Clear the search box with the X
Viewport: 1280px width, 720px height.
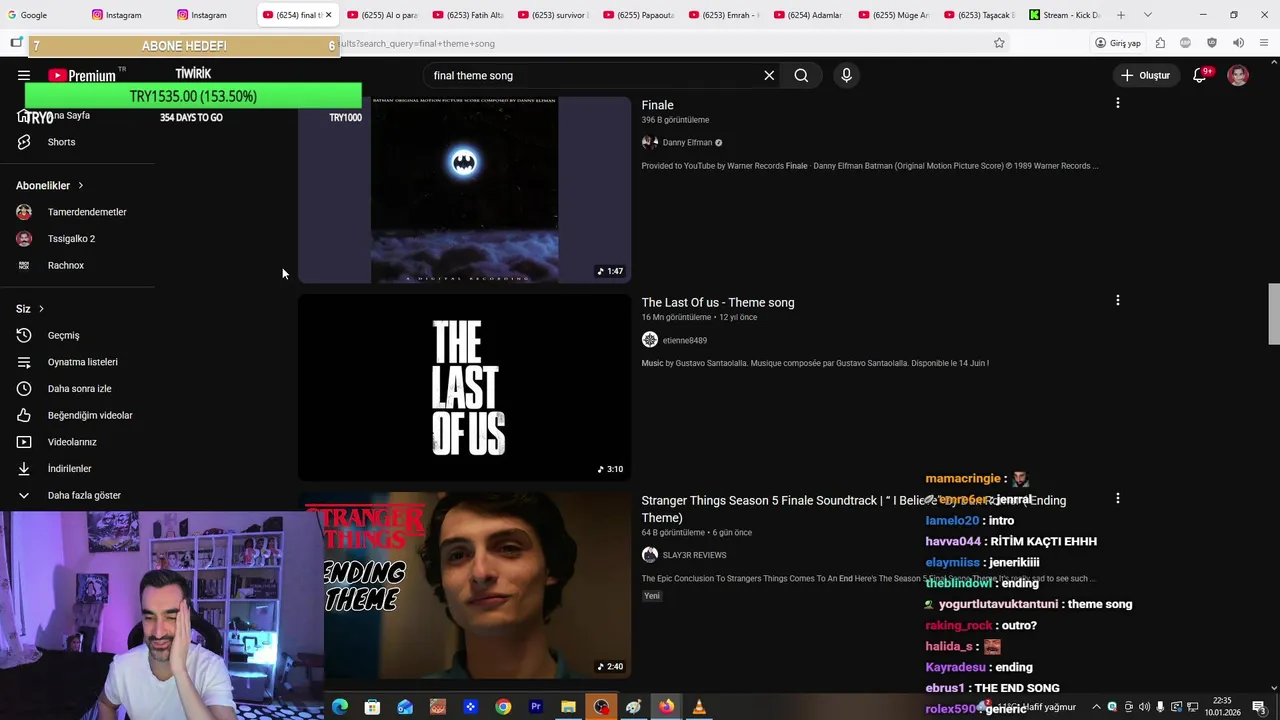coord(769,75)
